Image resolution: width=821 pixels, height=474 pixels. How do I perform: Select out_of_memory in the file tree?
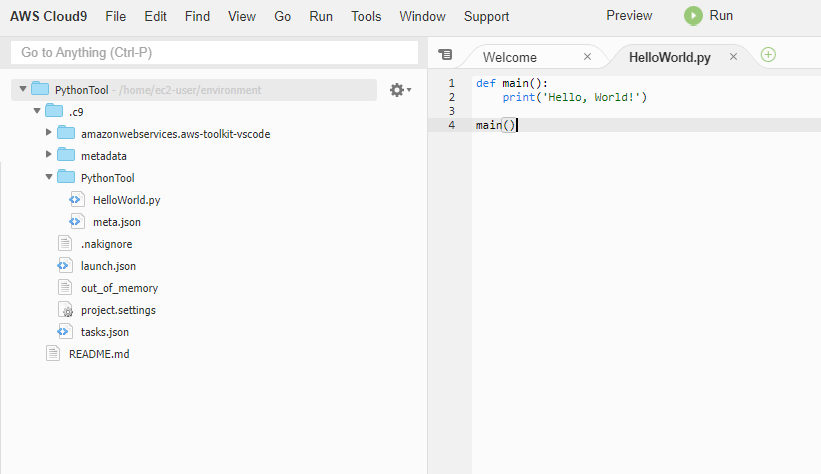[x=119, y=288]
